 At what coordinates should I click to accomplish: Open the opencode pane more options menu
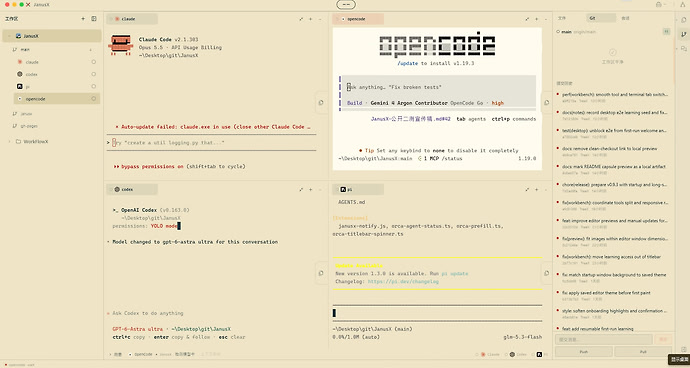546,19
